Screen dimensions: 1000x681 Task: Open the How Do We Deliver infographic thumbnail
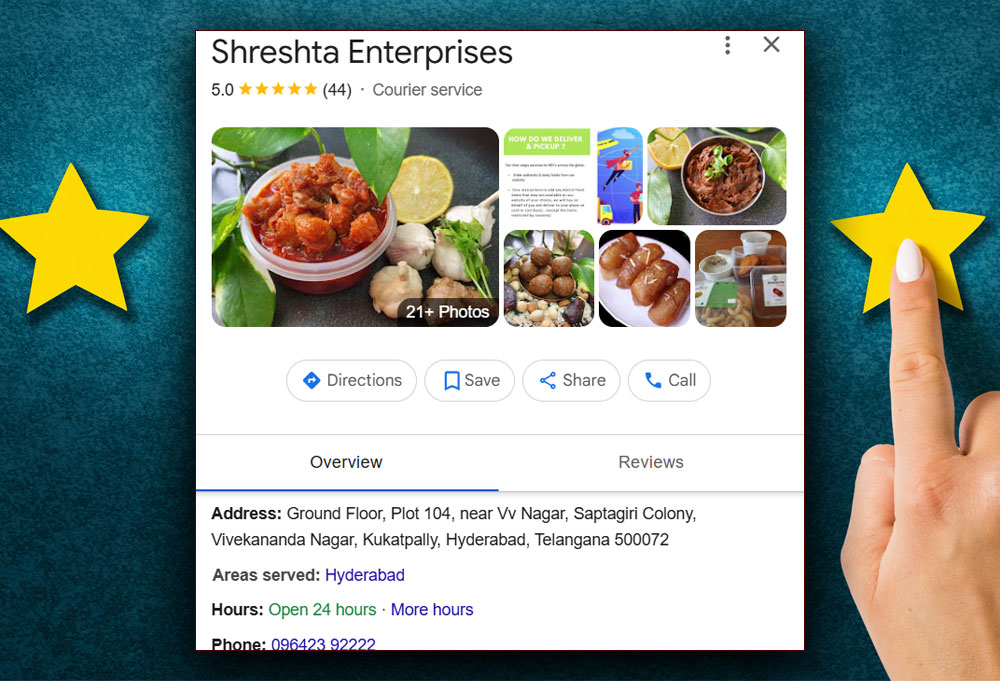coord(547,176)
